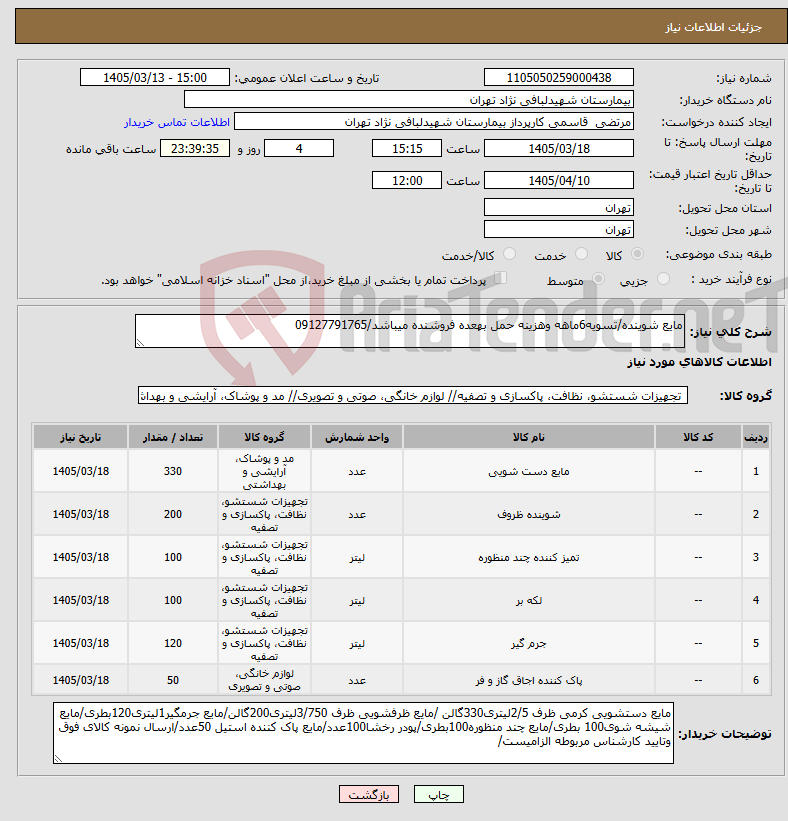Toggle the اسناد خزانه اسلامی payment checkbox
The image size is (788, 821).
pos(501,278)
